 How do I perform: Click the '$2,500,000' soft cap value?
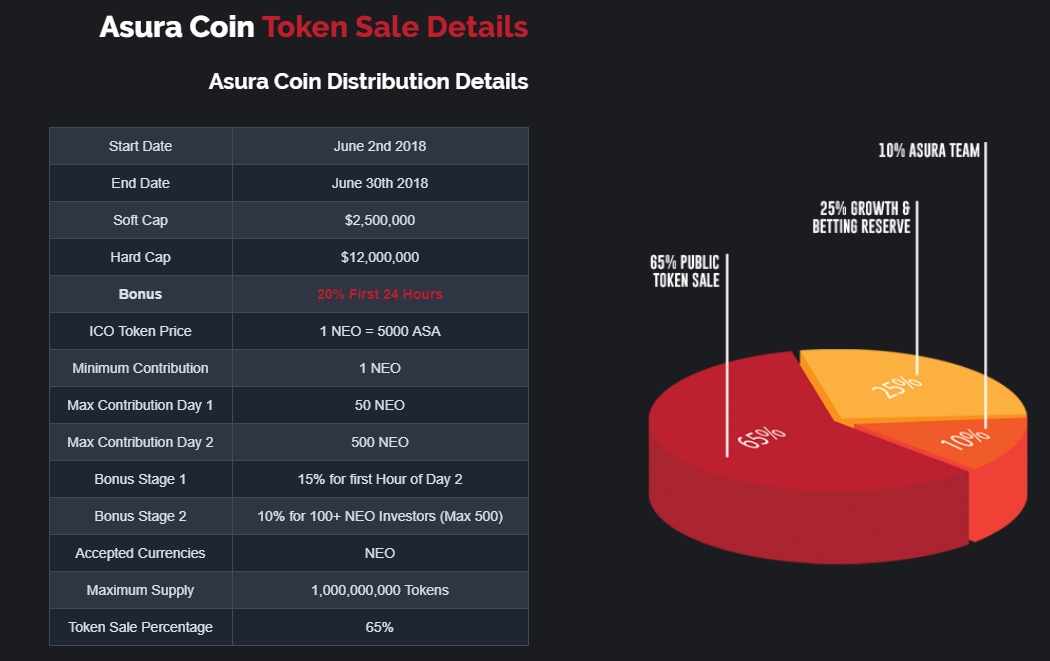click(380, 220)
